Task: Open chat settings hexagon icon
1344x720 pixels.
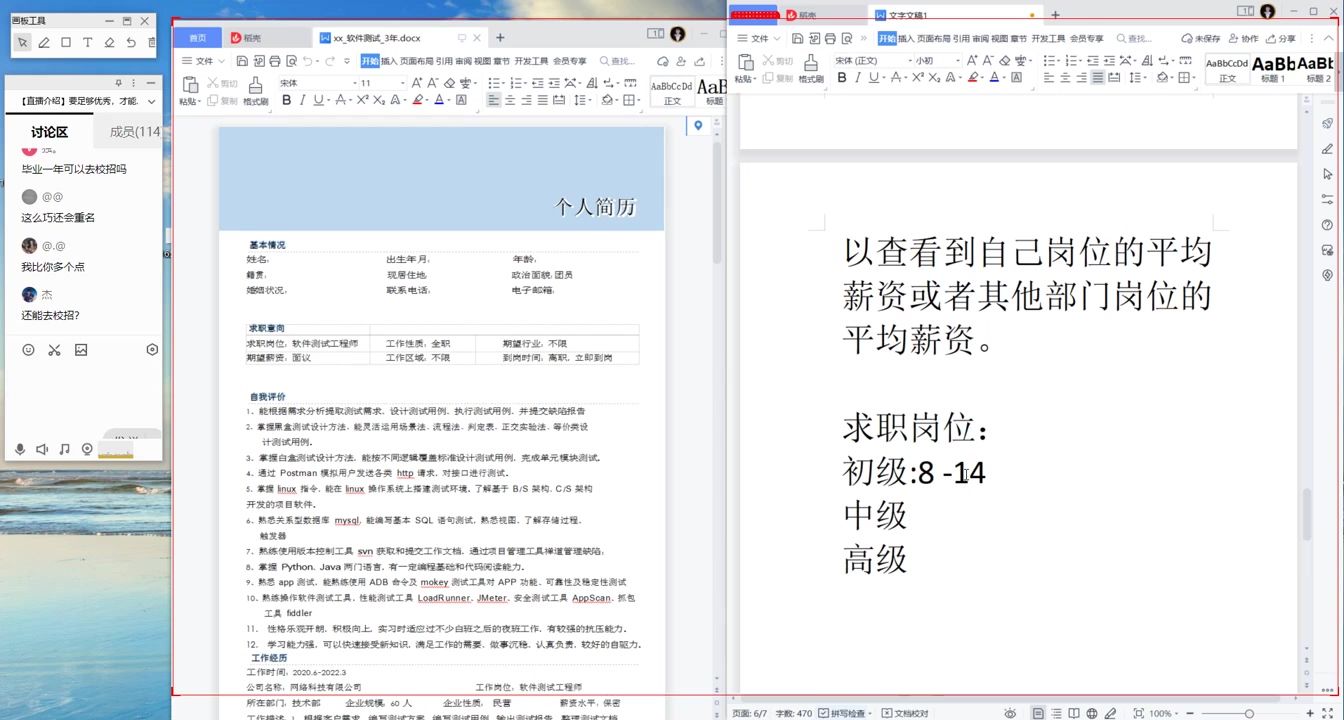Action: [x=152, y=350]
